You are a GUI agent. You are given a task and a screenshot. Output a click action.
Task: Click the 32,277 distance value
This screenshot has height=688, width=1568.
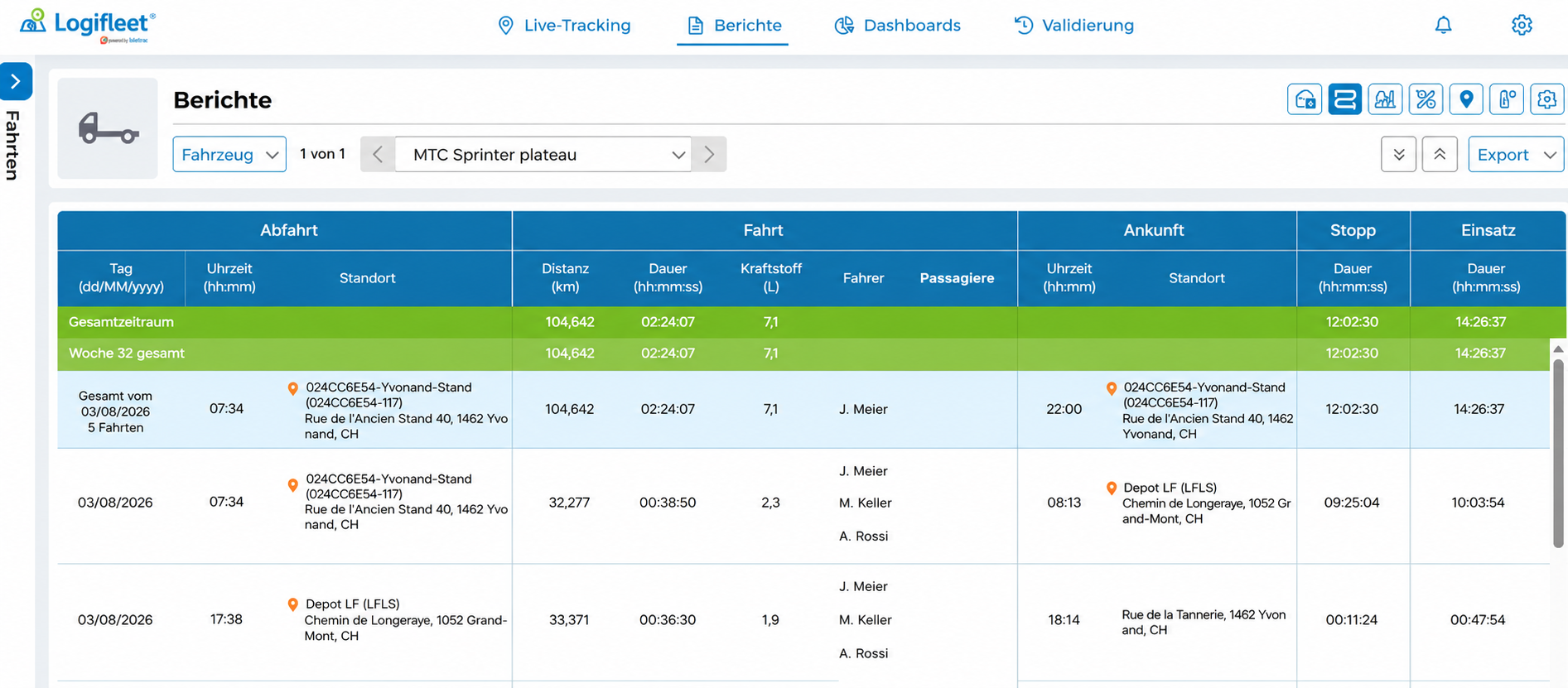(569, 503)
